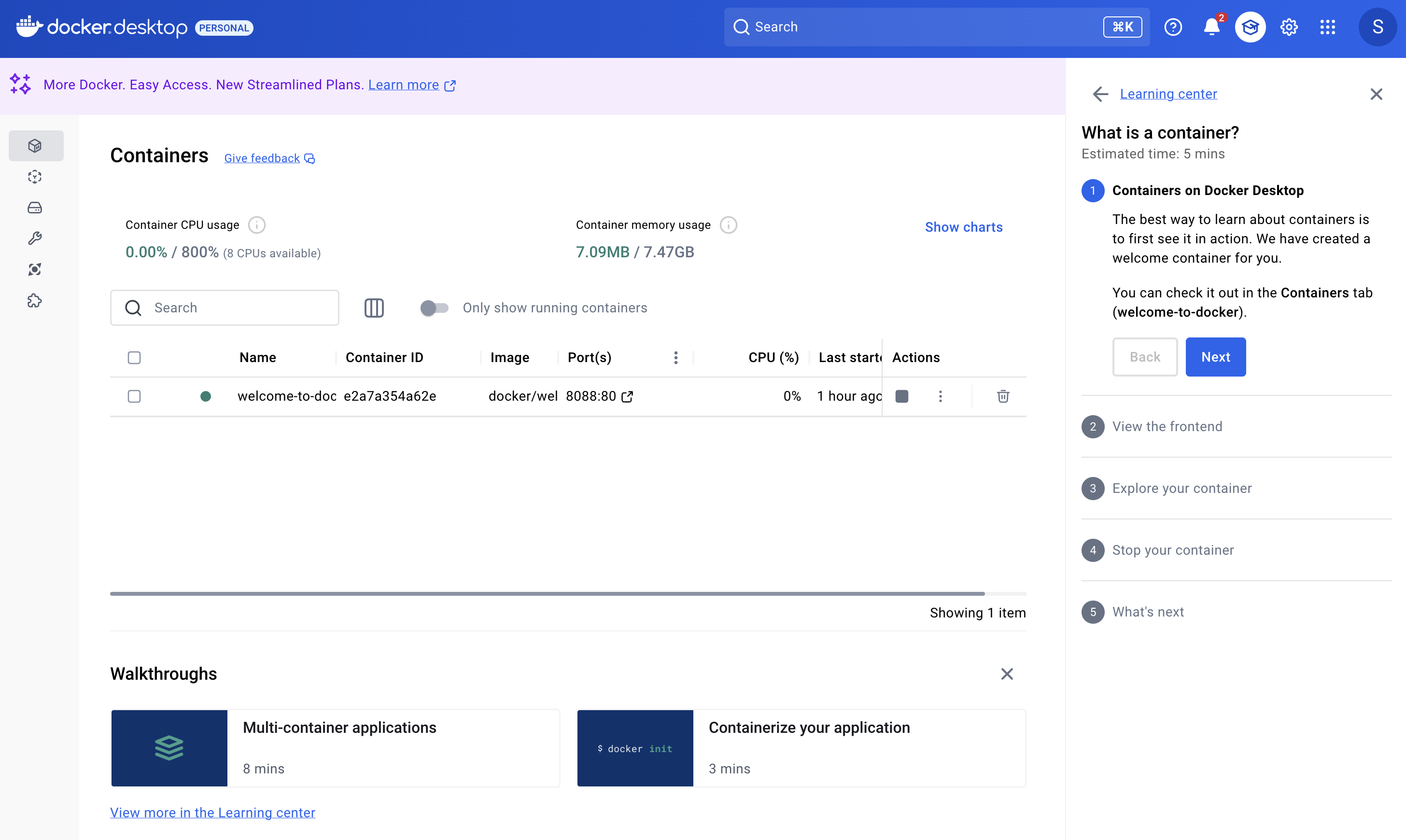Sort by Port(s) column header

(589, 358)
